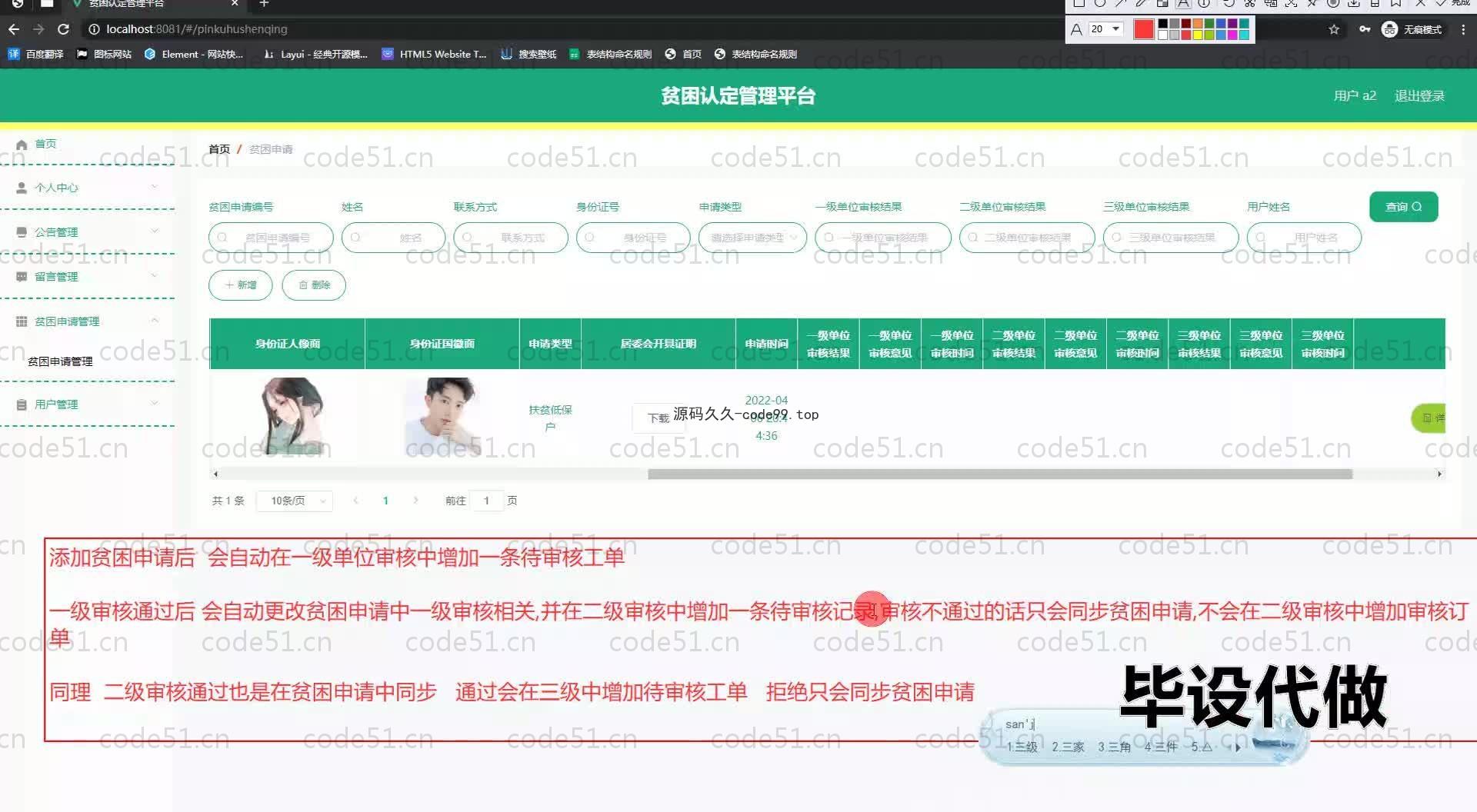Image resolution: width=1477 pixels, height=812 pixels.
Task: Open the font size 20 dropdown
Action: (1105, 29)
